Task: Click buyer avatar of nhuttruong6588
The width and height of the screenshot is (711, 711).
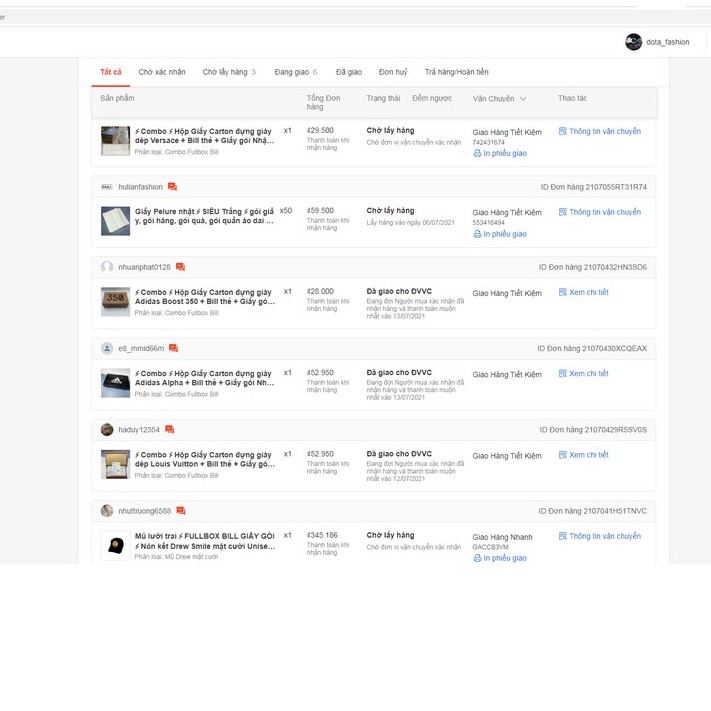Action: coord(107,511)
